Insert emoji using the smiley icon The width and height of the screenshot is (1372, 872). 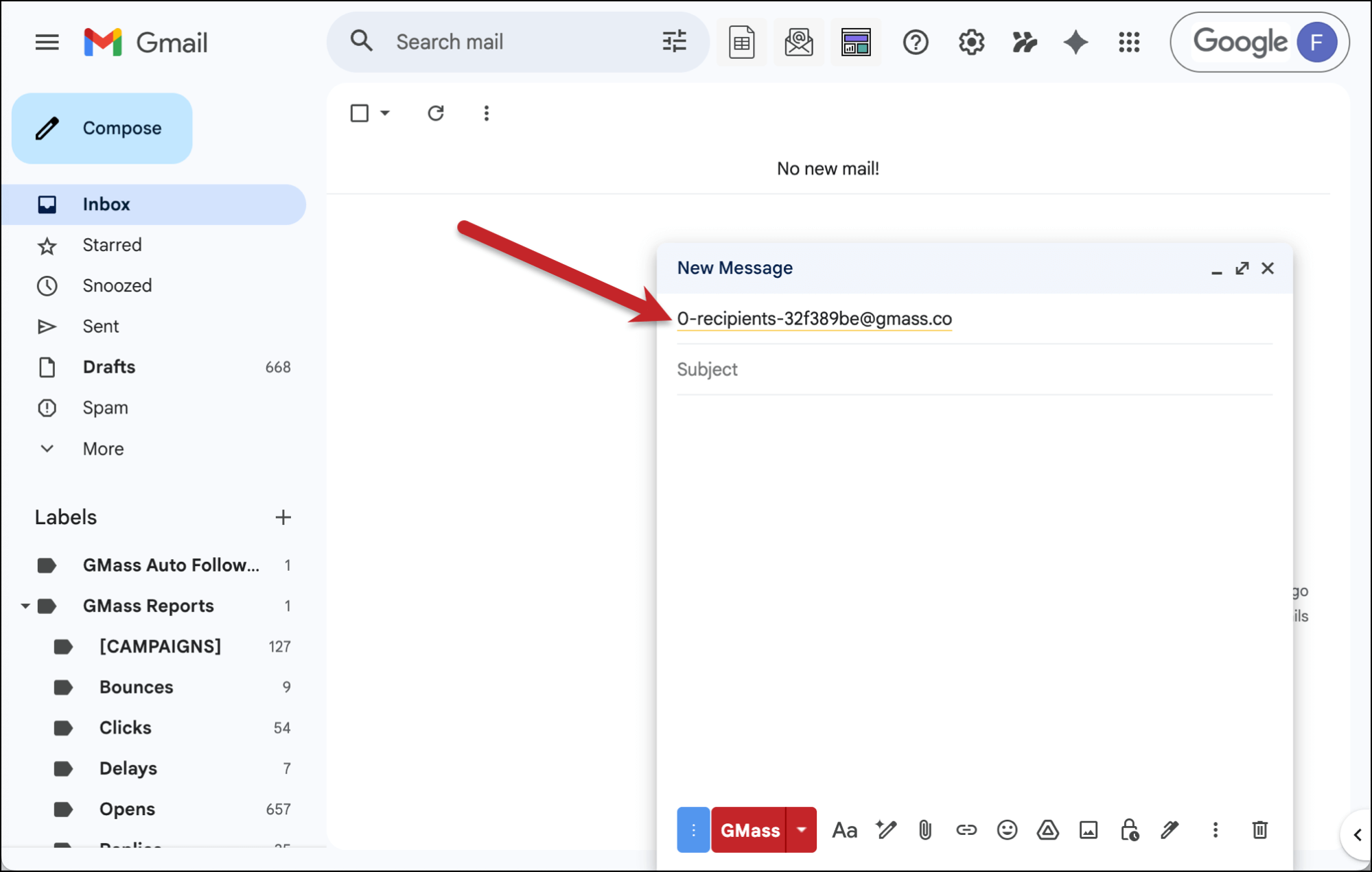click(1007, 830)
